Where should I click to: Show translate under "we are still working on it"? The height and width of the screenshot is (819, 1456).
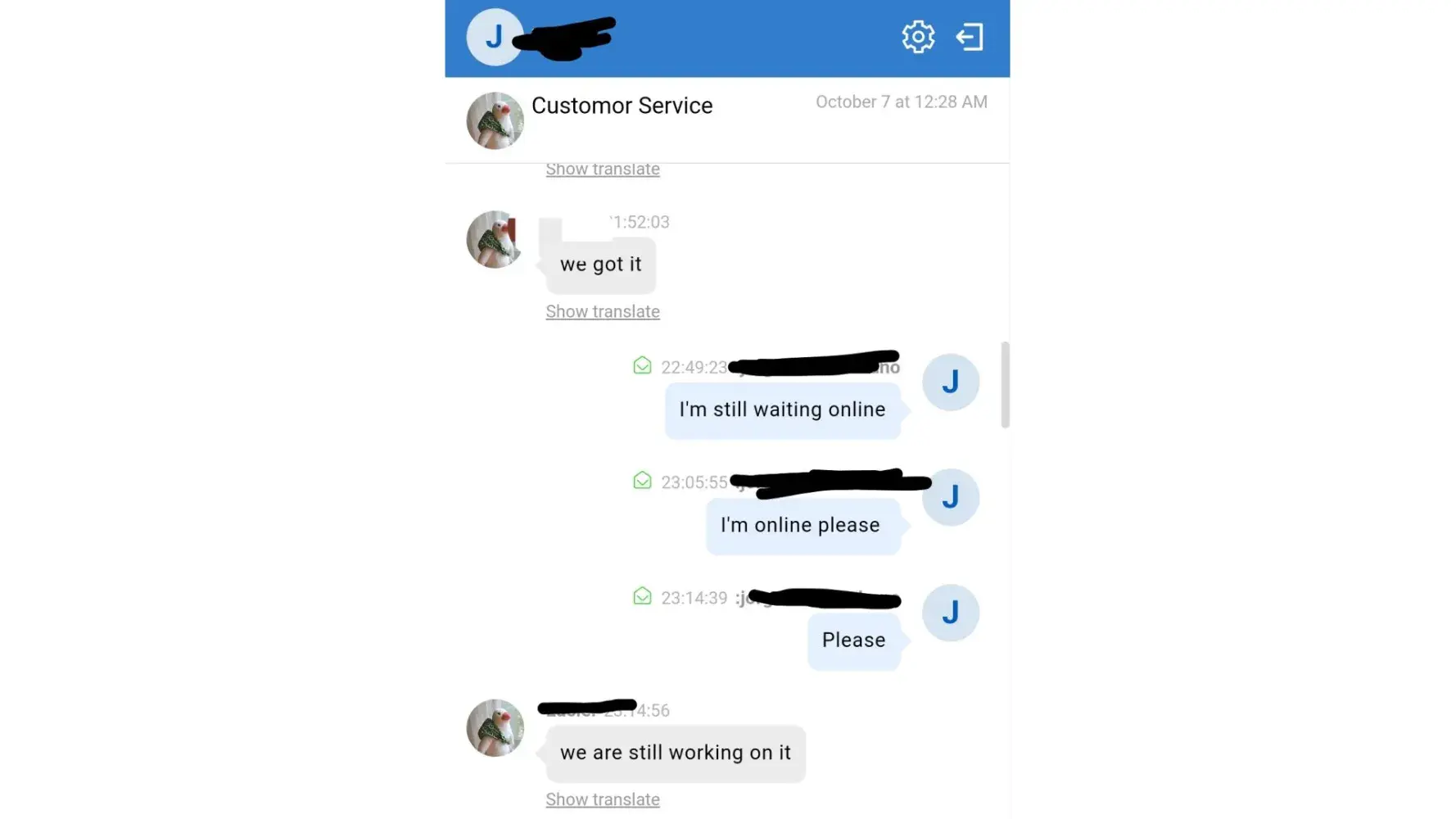[x=603, y=799]
